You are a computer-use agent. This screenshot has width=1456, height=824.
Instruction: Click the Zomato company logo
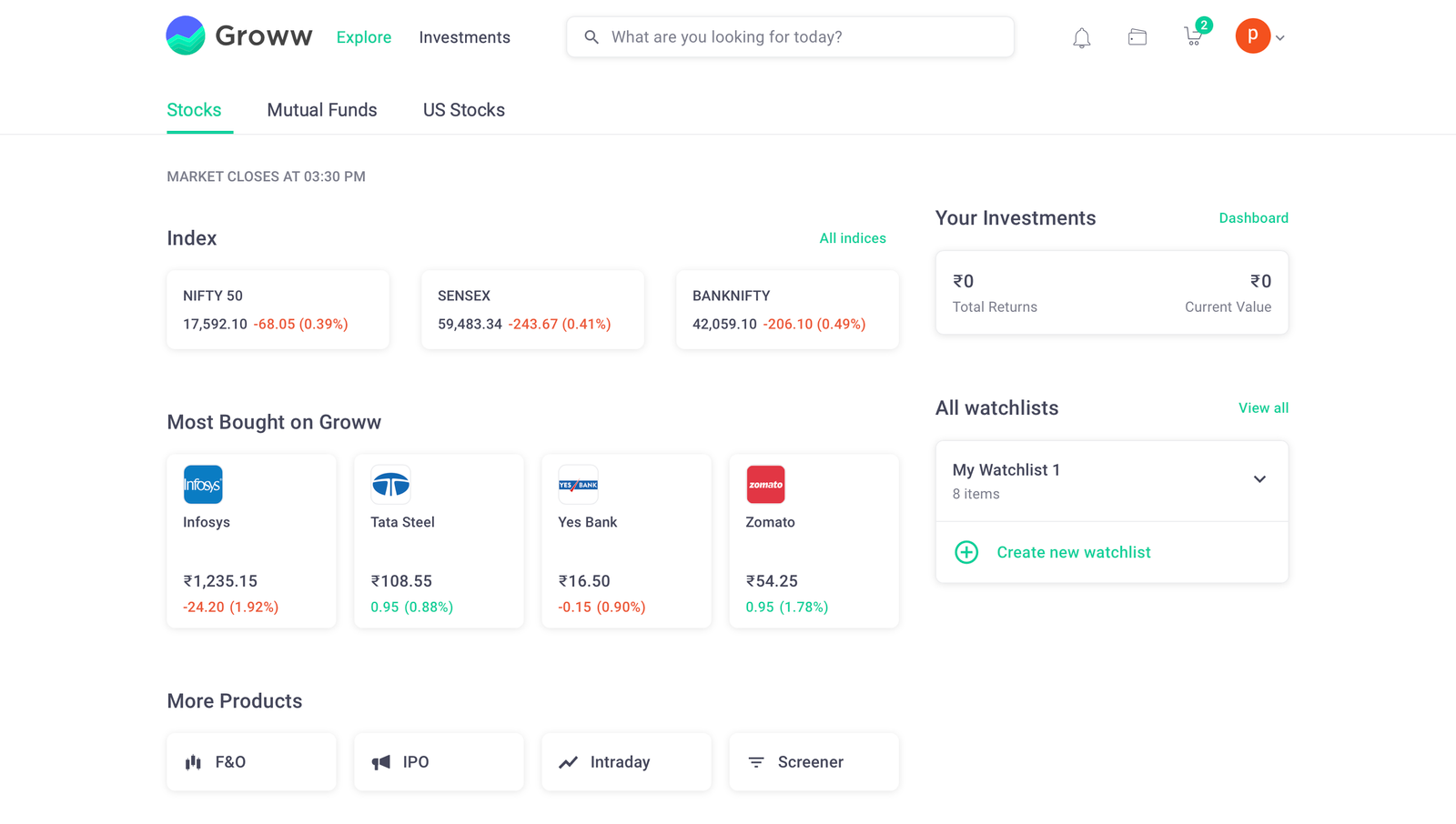765,485
